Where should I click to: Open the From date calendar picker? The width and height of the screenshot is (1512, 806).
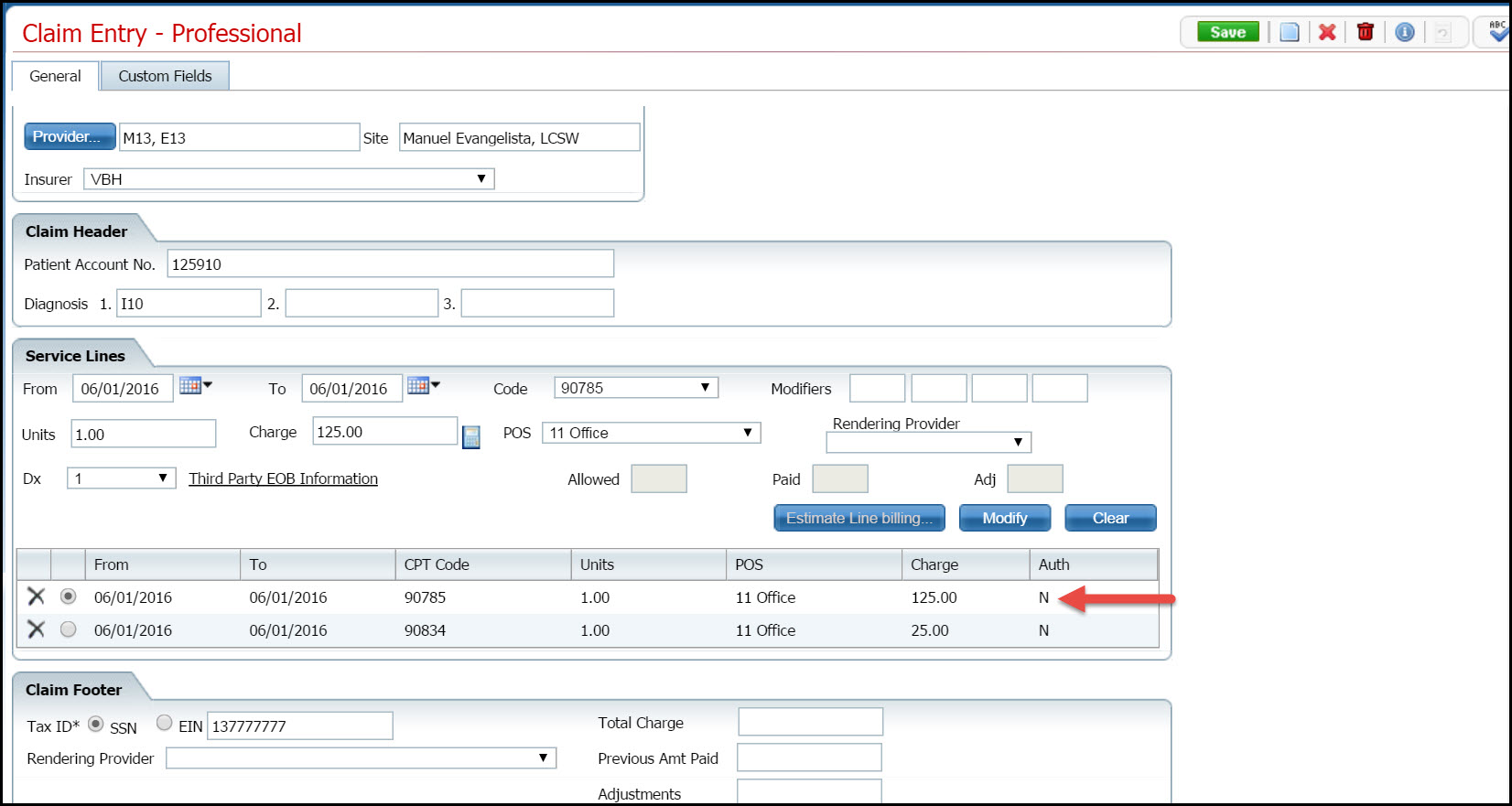pos(195,386)
